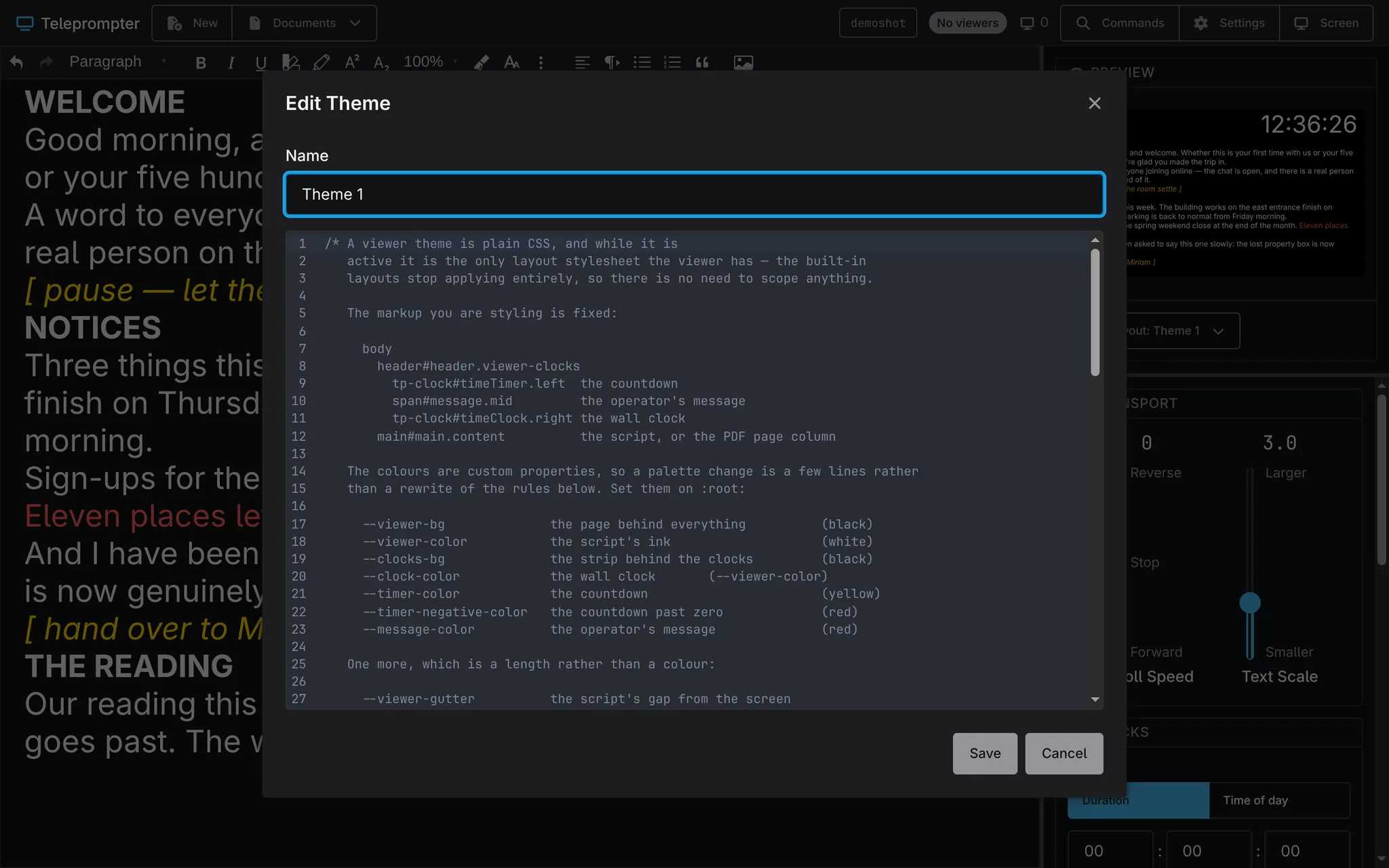Create a New document
Screen dimensions: 1389x868
pyautogui.click(x=192, y=23)
